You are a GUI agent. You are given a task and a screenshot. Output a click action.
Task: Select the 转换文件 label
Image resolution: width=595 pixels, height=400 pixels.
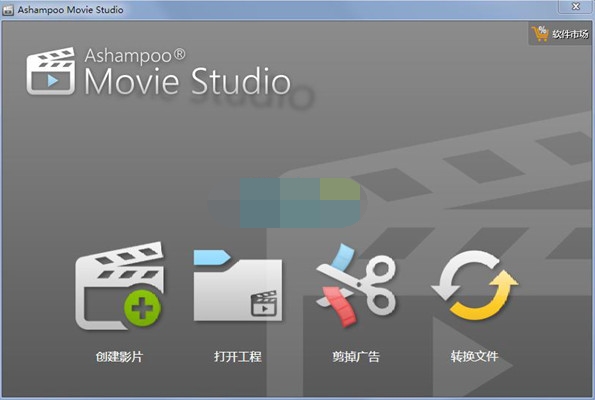coord(475,356)
